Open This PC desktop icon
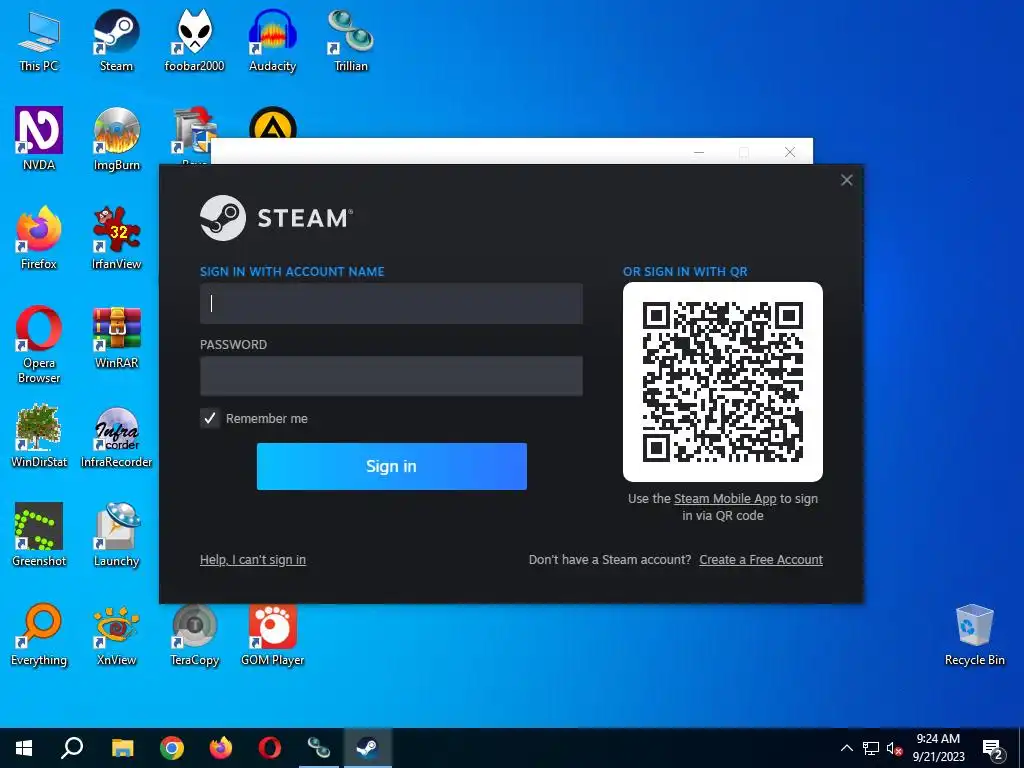This screenshot has width=1024, height=768. click(x=39, y=40)
